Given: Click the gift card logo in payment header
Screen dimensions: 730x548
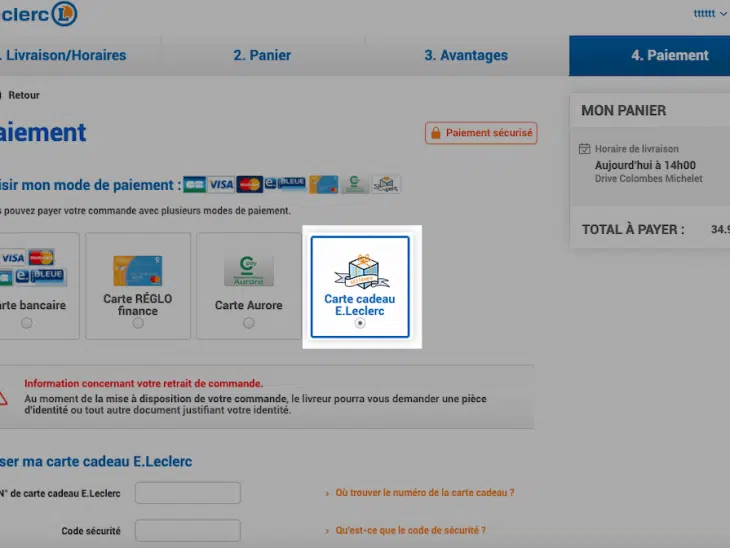Looking at the screenshot, I should tap(386, 184).
